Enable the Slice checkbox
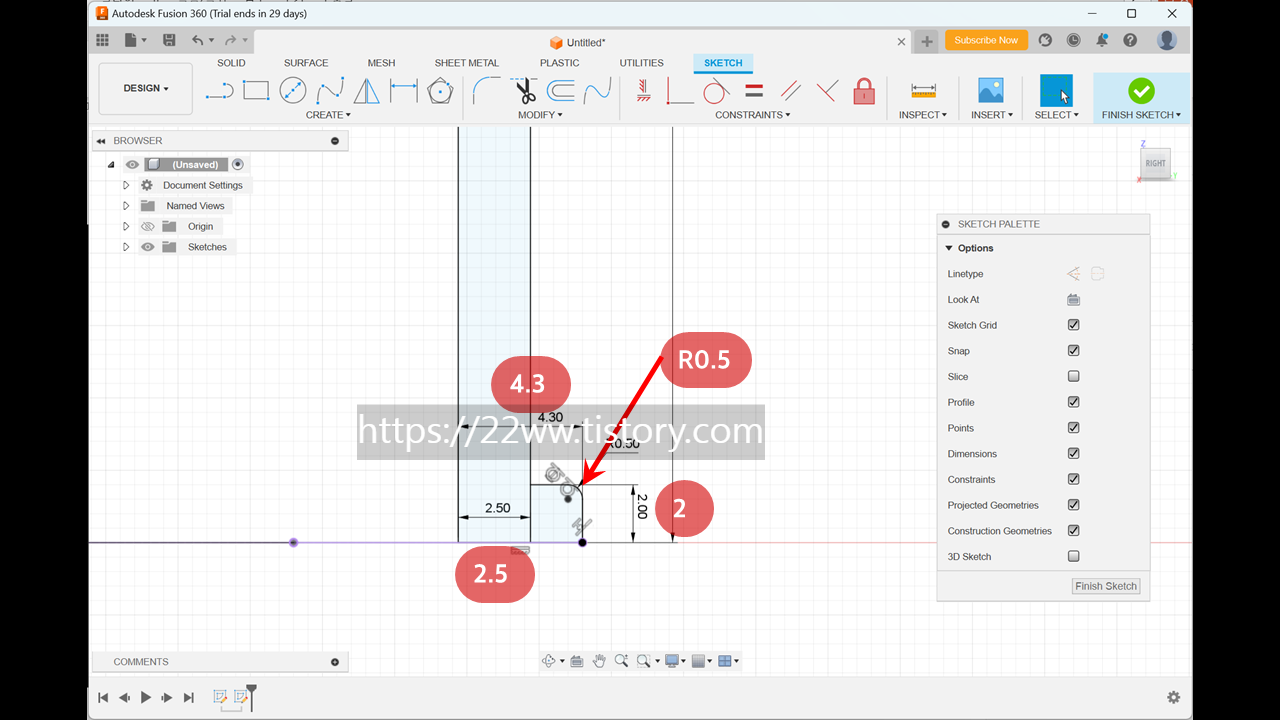Viewport: 1280px width, 720px height. tap(1073, 377)
